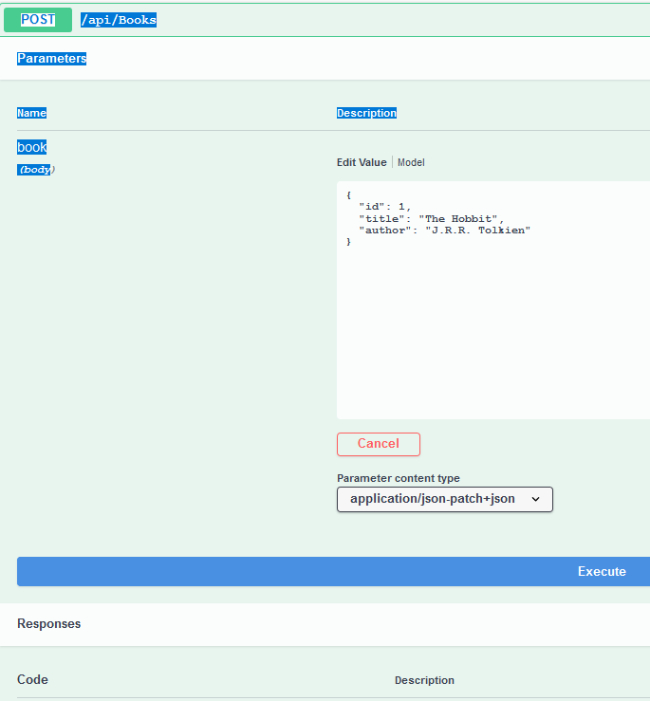Click the (body) parameter location label
Viewport: 650px width, 701px height.
(x=36, y=169)
